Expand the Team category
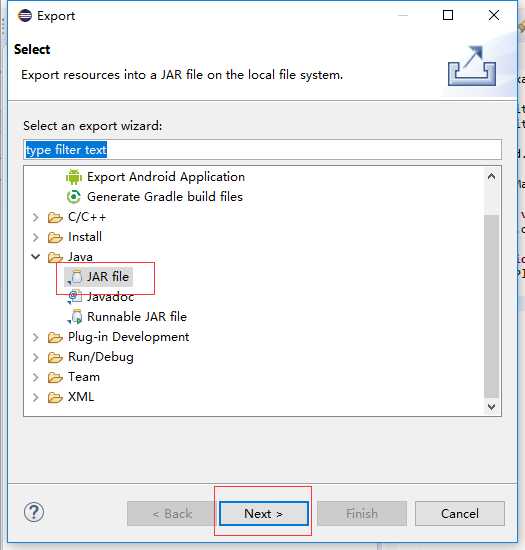 tap(35, 377)
